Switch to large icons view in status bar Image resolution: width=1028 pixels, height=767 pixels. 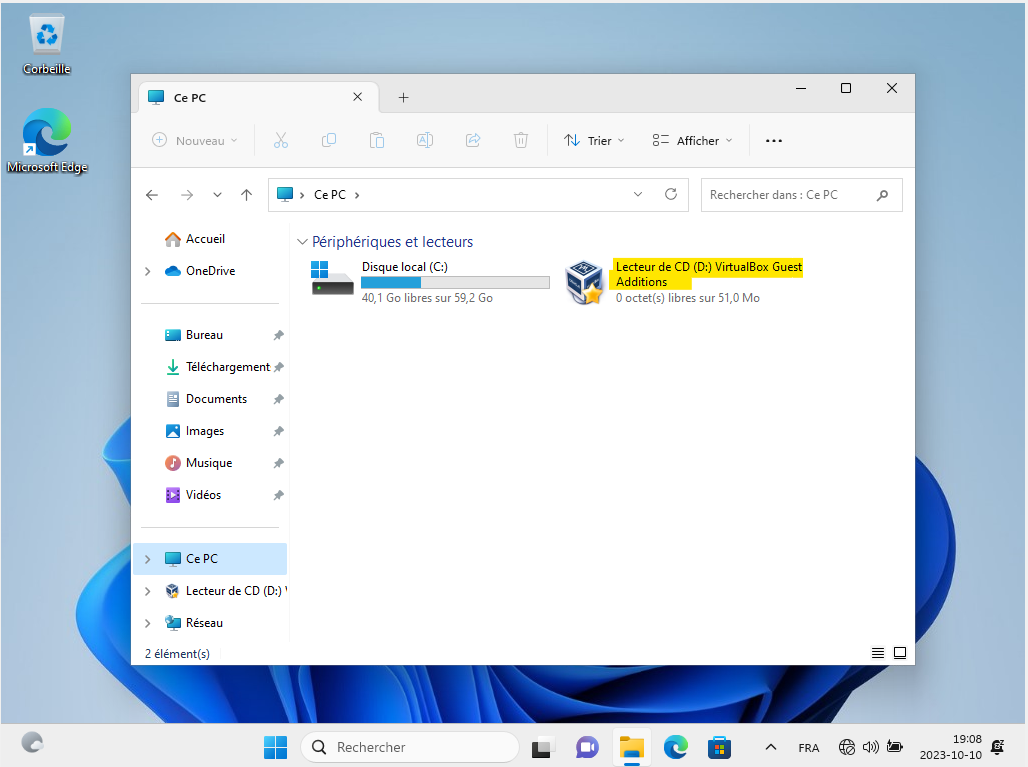click(x=900, y=653)
